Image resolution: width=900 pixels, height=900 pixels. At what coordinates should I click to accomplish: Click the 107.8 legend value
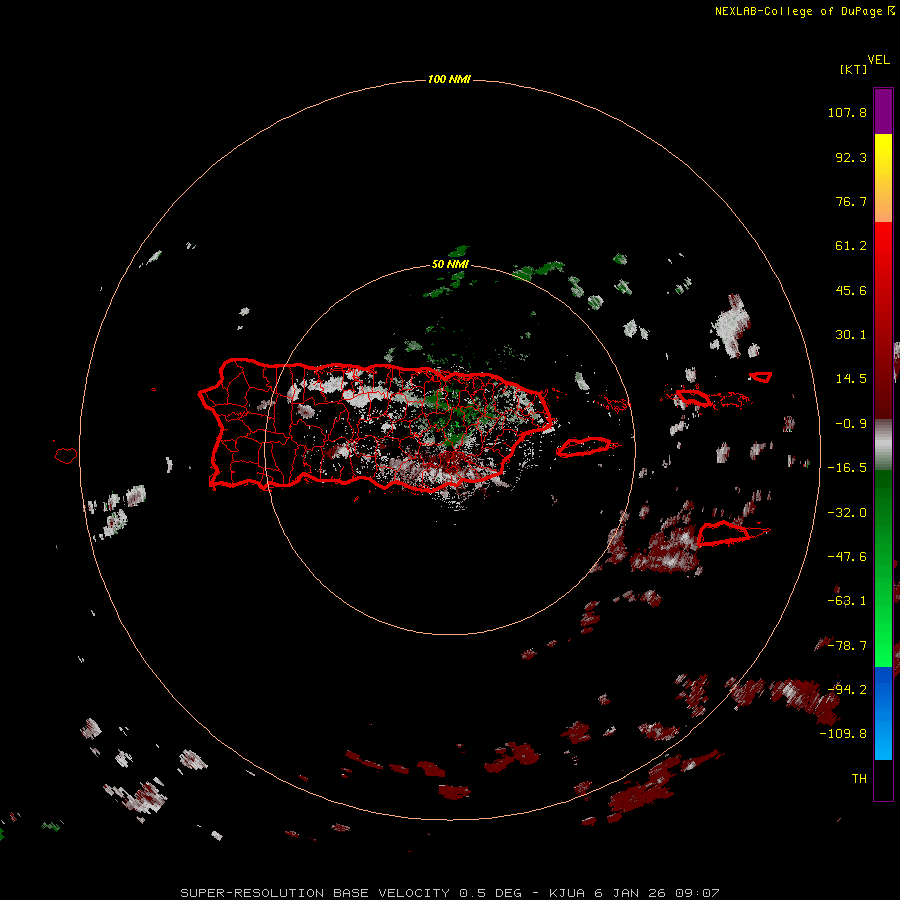pos(847,112)
